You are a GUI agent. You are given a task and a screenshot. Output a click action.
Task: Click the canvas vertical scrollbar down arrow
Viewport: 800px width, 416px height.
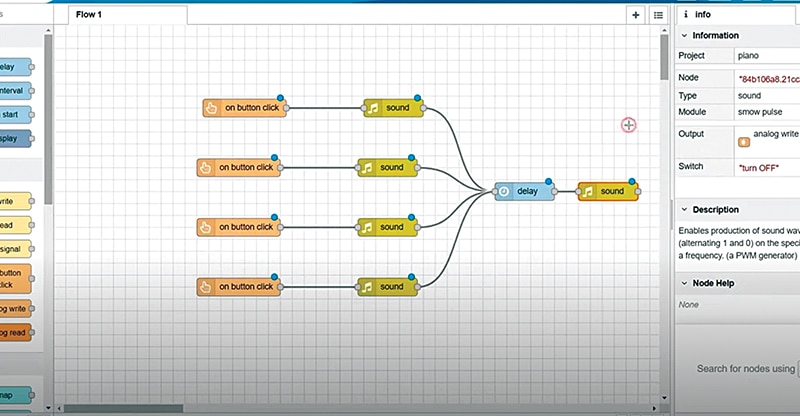pyautogui.click(x=664, y=398)
